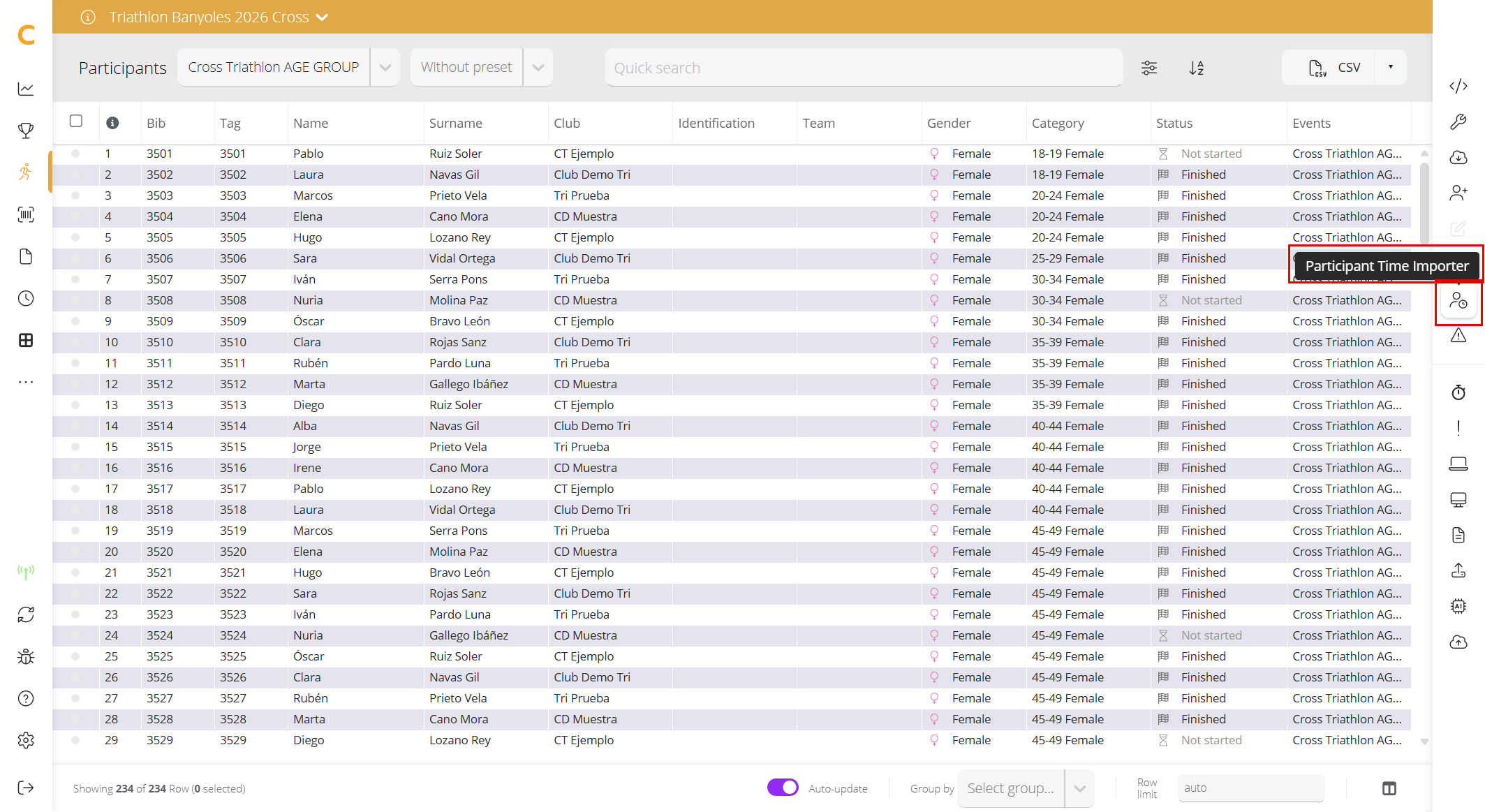Open the clock timing section in sidebar
Viewport: 1485px width, 812px height.
click(26, 298)
